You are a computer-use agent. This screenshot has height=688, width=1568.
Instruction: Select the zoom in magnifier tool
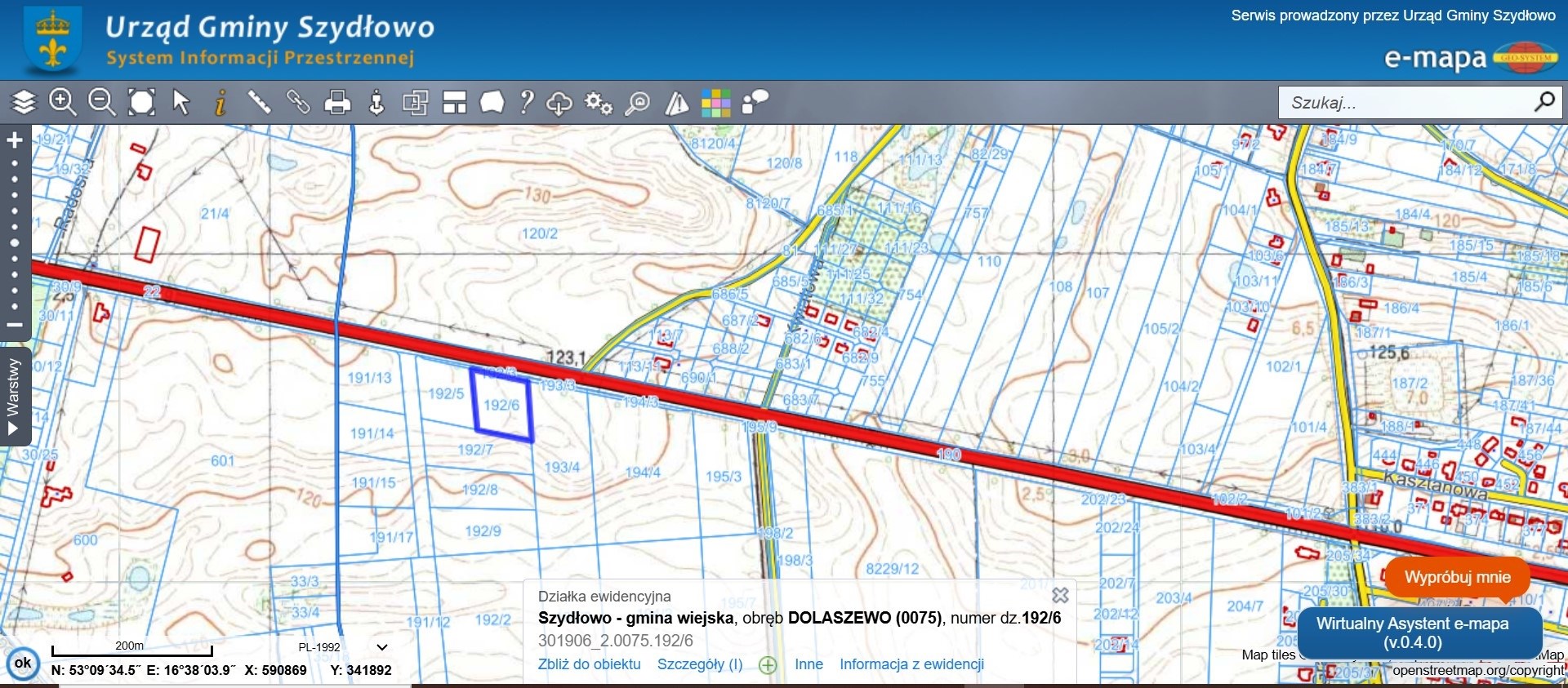click(63, 103)
